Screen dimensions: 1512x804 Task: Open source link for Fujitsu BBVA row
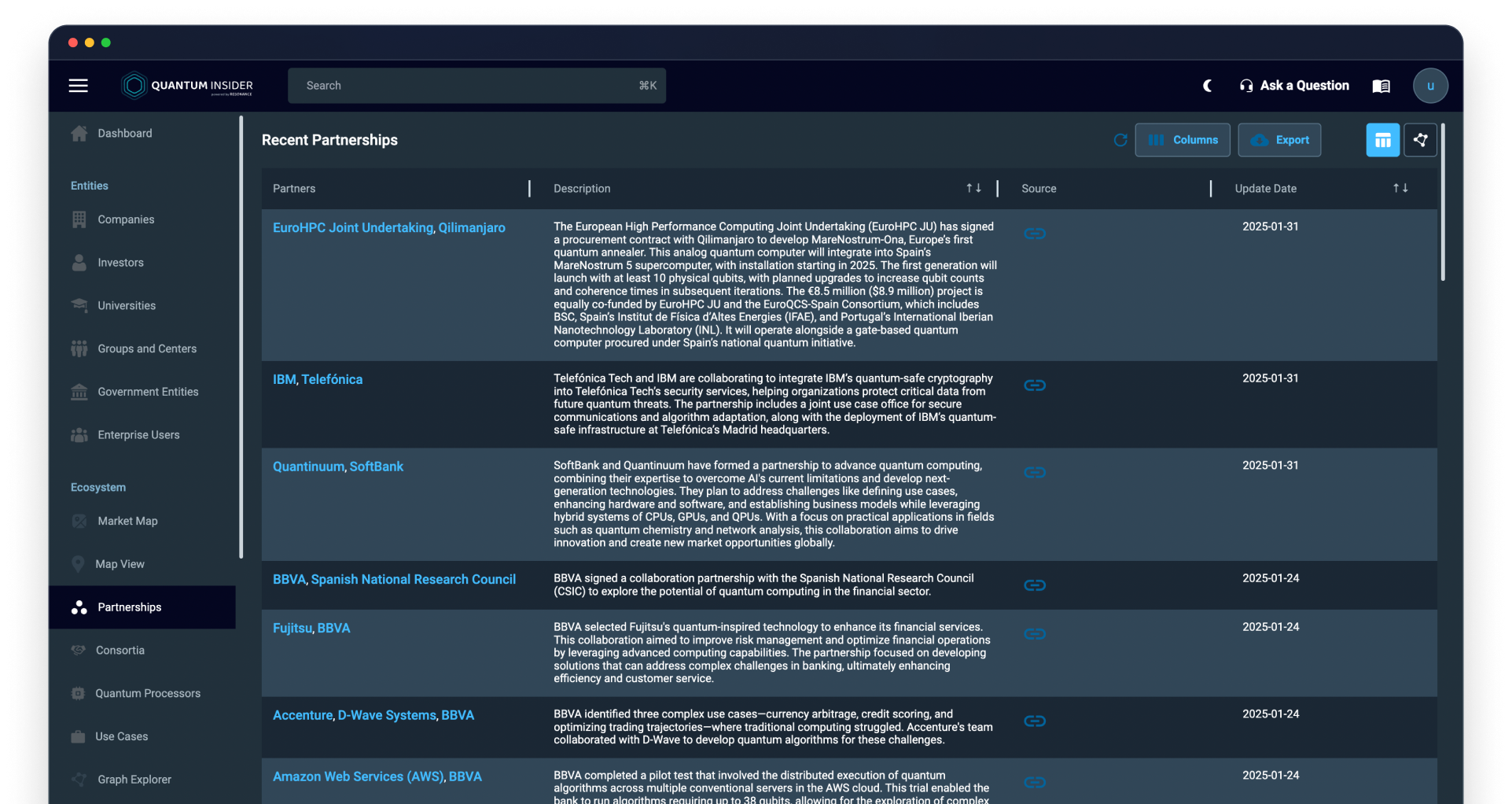click(1035, 634)
